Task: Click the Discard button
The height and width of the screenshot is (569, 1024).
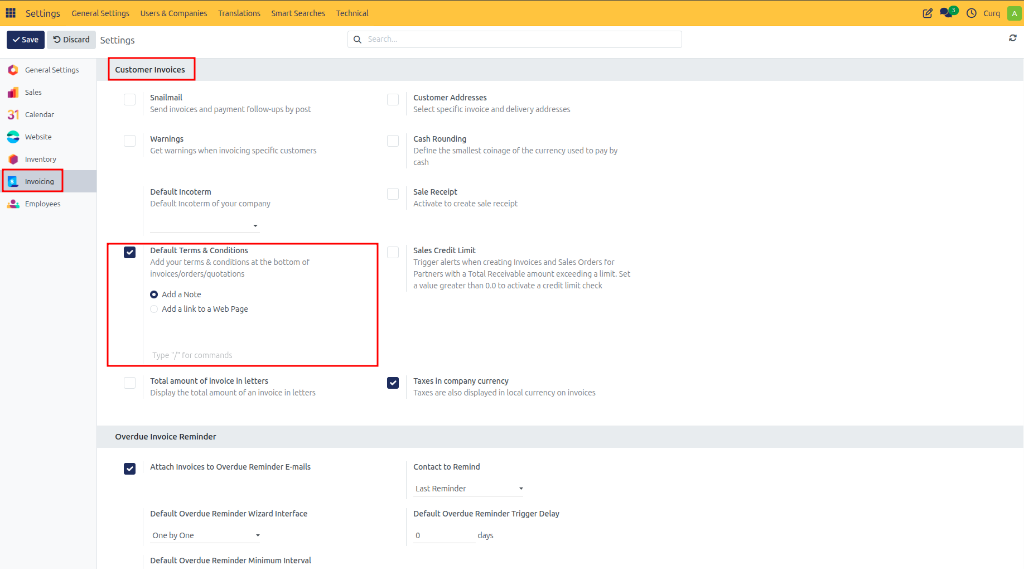Action: click(71, 40)
